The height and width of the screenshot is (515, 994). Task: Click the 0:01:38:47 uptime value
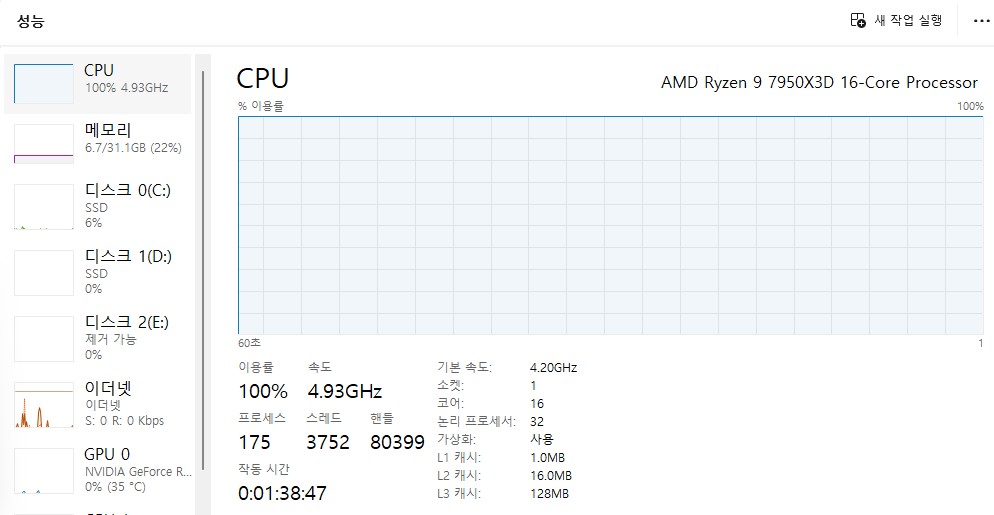[283, 493]
